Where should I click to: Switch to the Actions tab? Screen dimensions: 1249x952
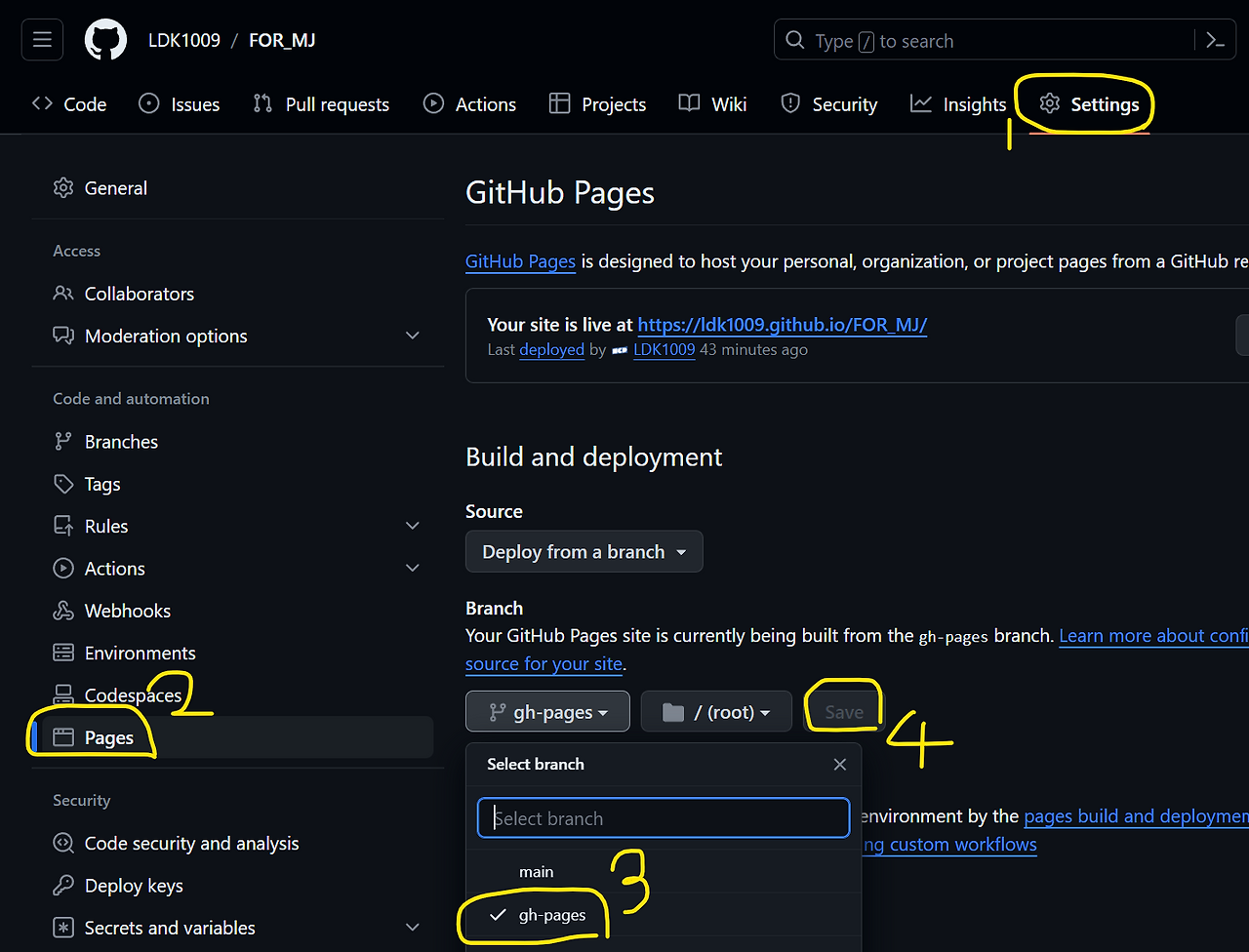(x=469, y=103)
